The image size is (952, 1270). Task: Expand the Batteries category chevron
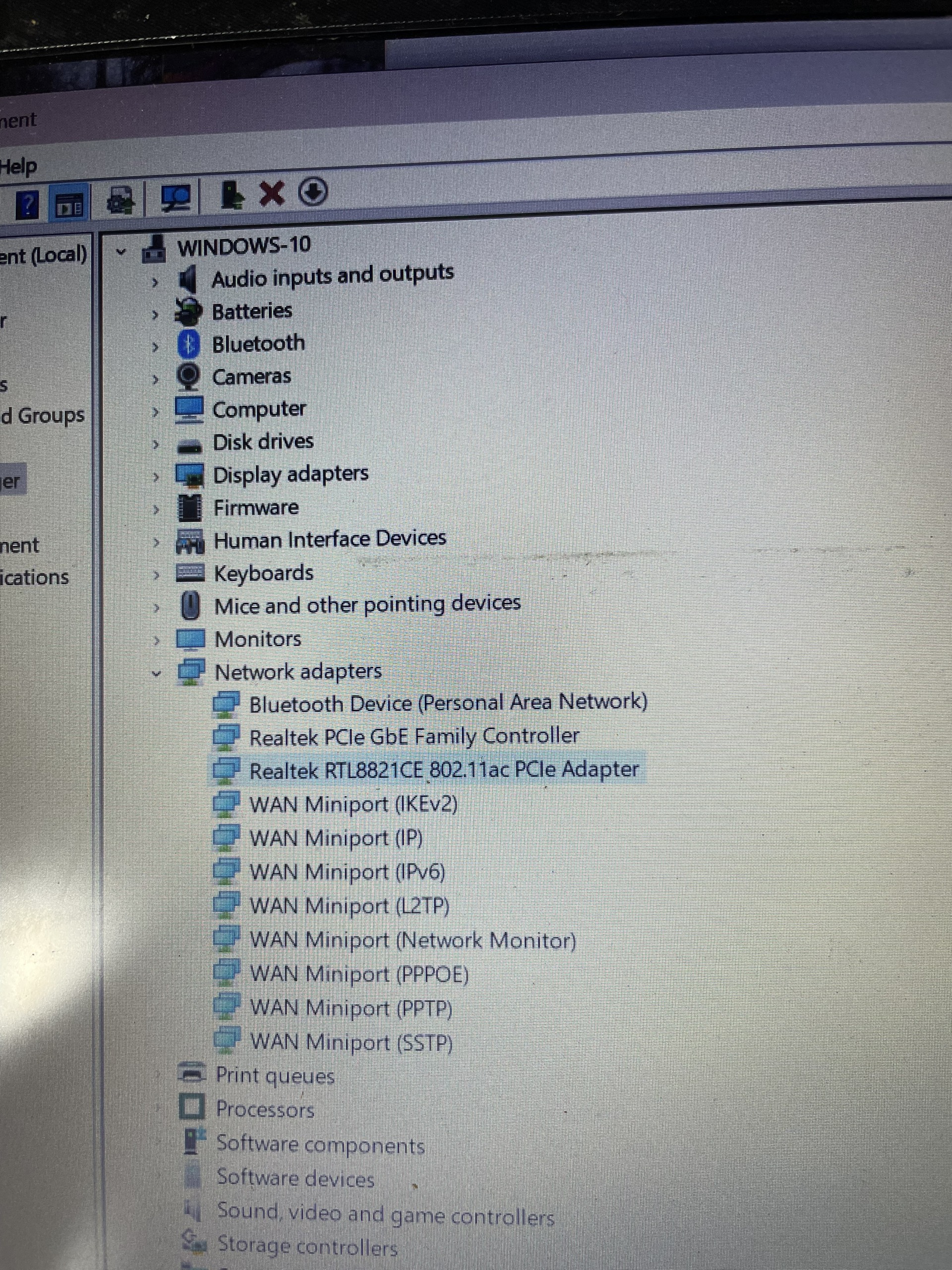tap(154, 315)
